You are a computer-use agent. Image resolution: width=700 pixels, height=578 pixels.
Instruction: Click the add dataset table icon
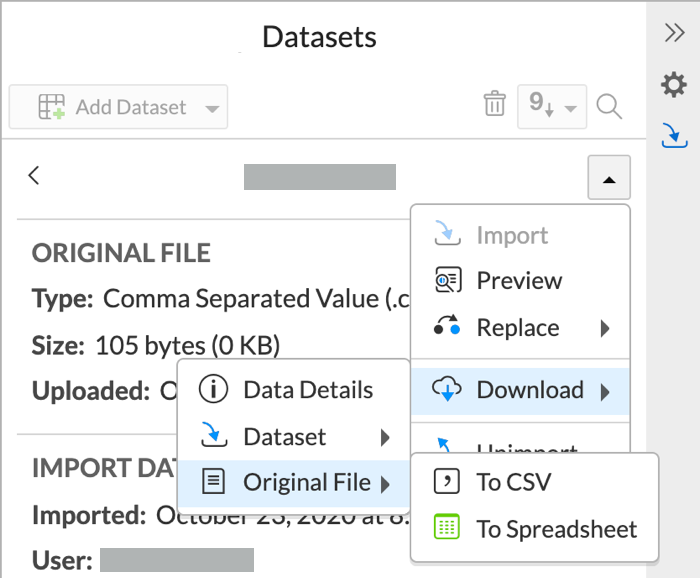[x=51, y=107]
